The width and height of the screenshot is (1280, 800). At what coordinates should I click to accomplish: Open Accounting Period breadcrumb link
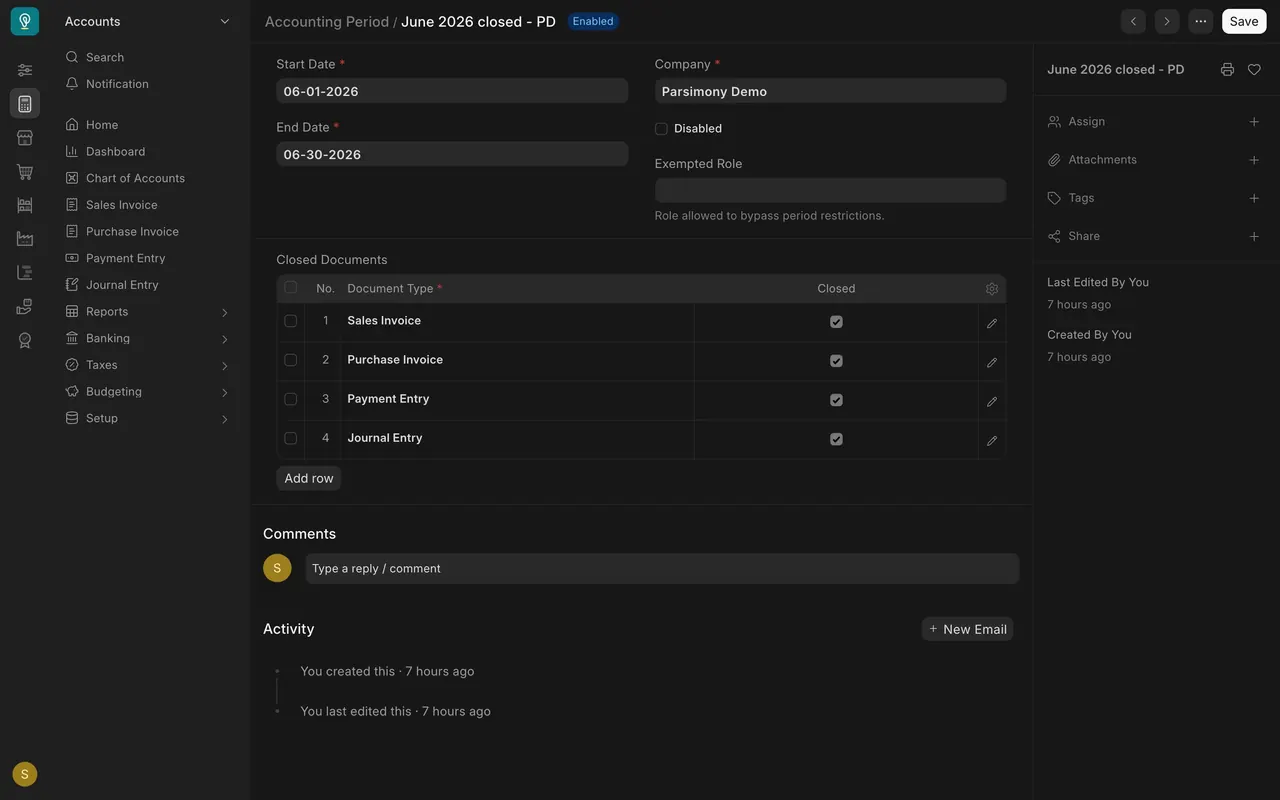pyautogui.click(x=327, y=21)
